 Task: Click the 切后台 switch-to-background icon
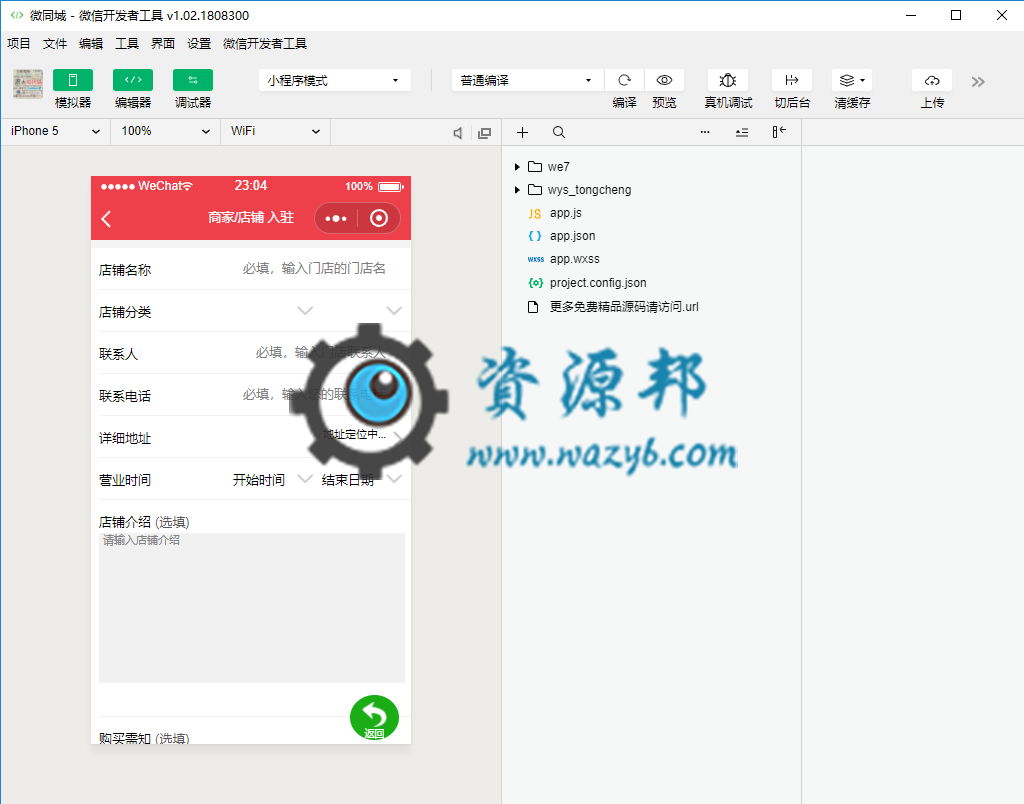(x=792, y=80)
